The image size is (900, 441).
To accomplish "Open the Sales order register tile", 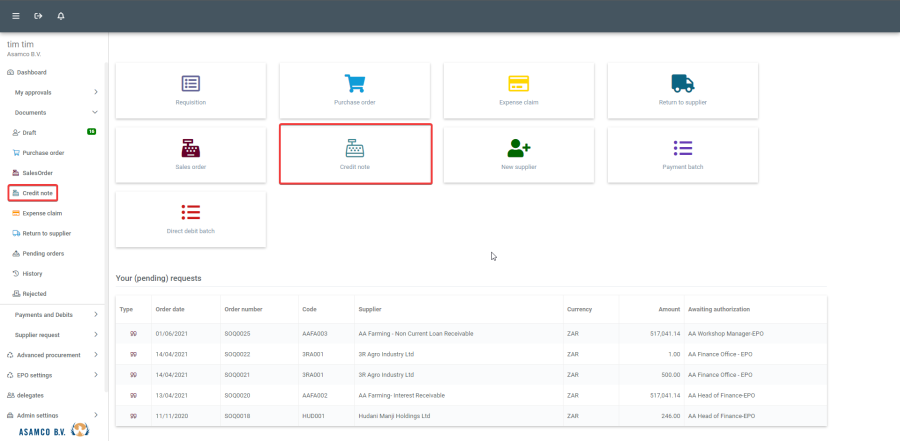I will tap(191, 154).
